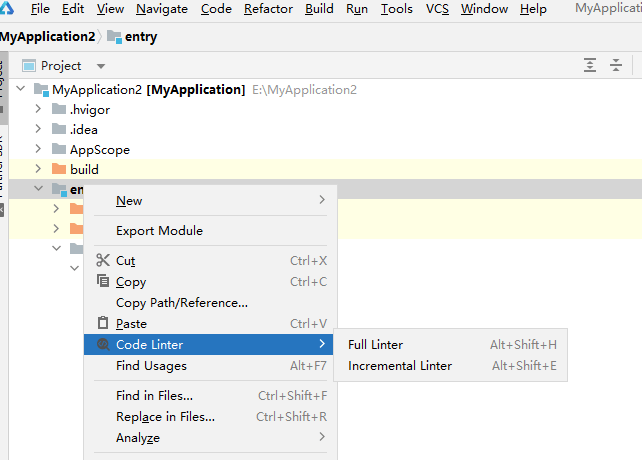
Task: Click MyApplication2 in the breadcrumb bar
Action: (47, 36)
